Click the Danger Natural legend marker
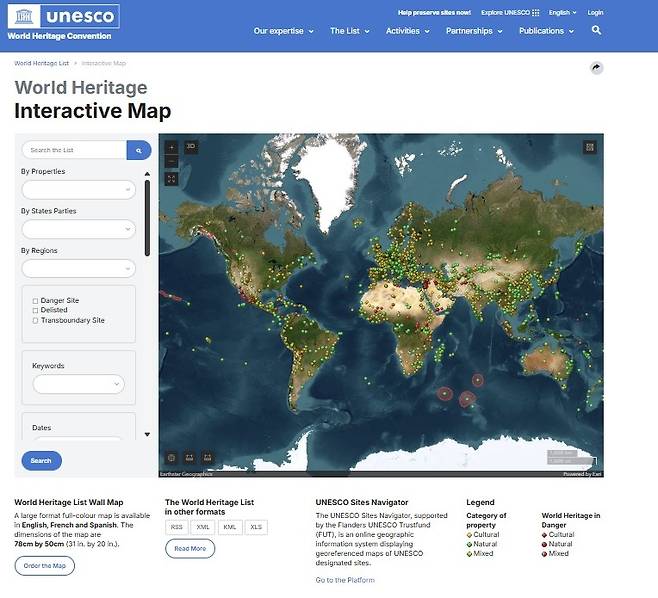The image size is (658, 598). 544,544
